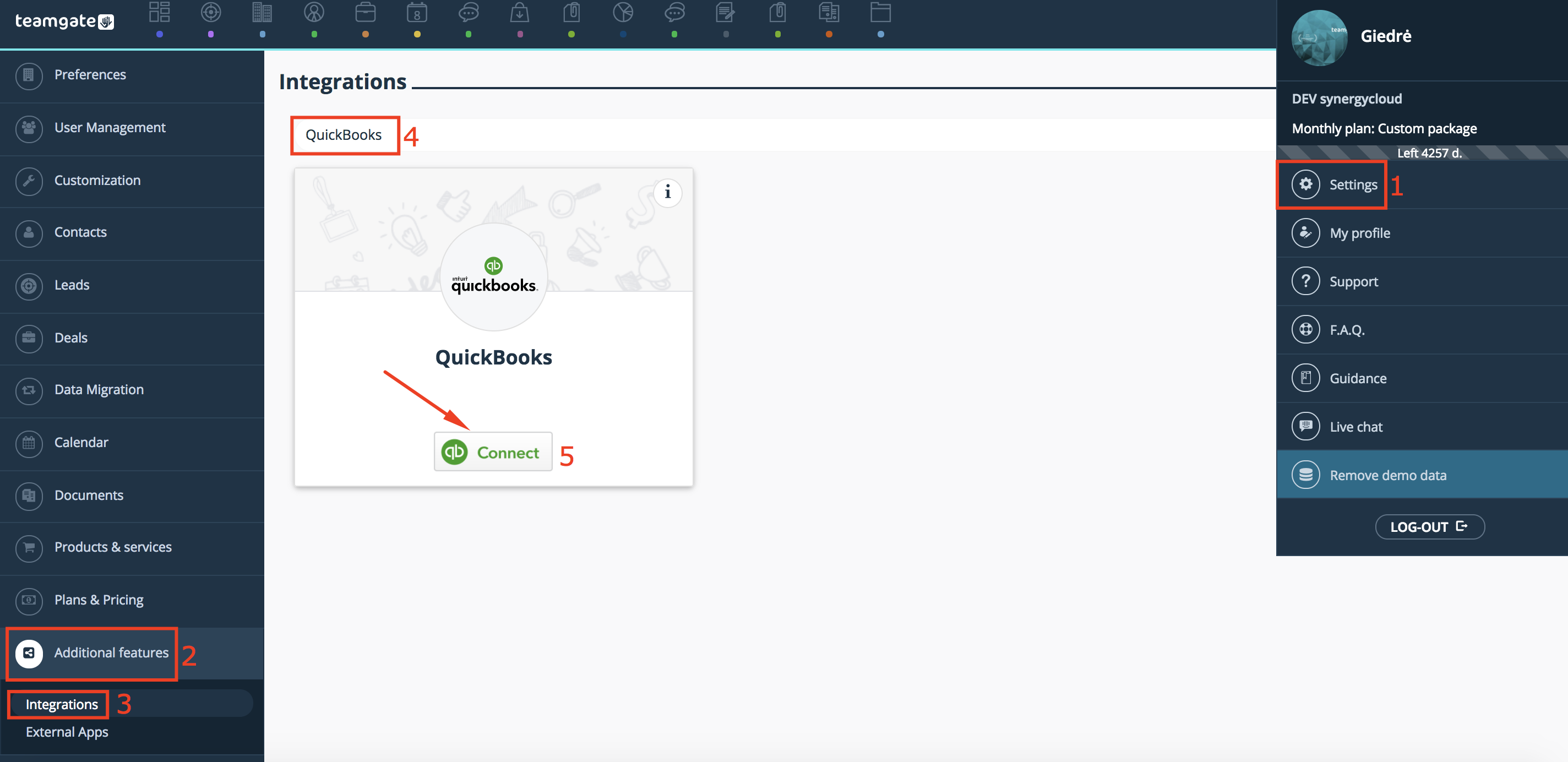Open Documents settings in sidebar
This screenshot has height=762, width=1568.
[132, 496]
